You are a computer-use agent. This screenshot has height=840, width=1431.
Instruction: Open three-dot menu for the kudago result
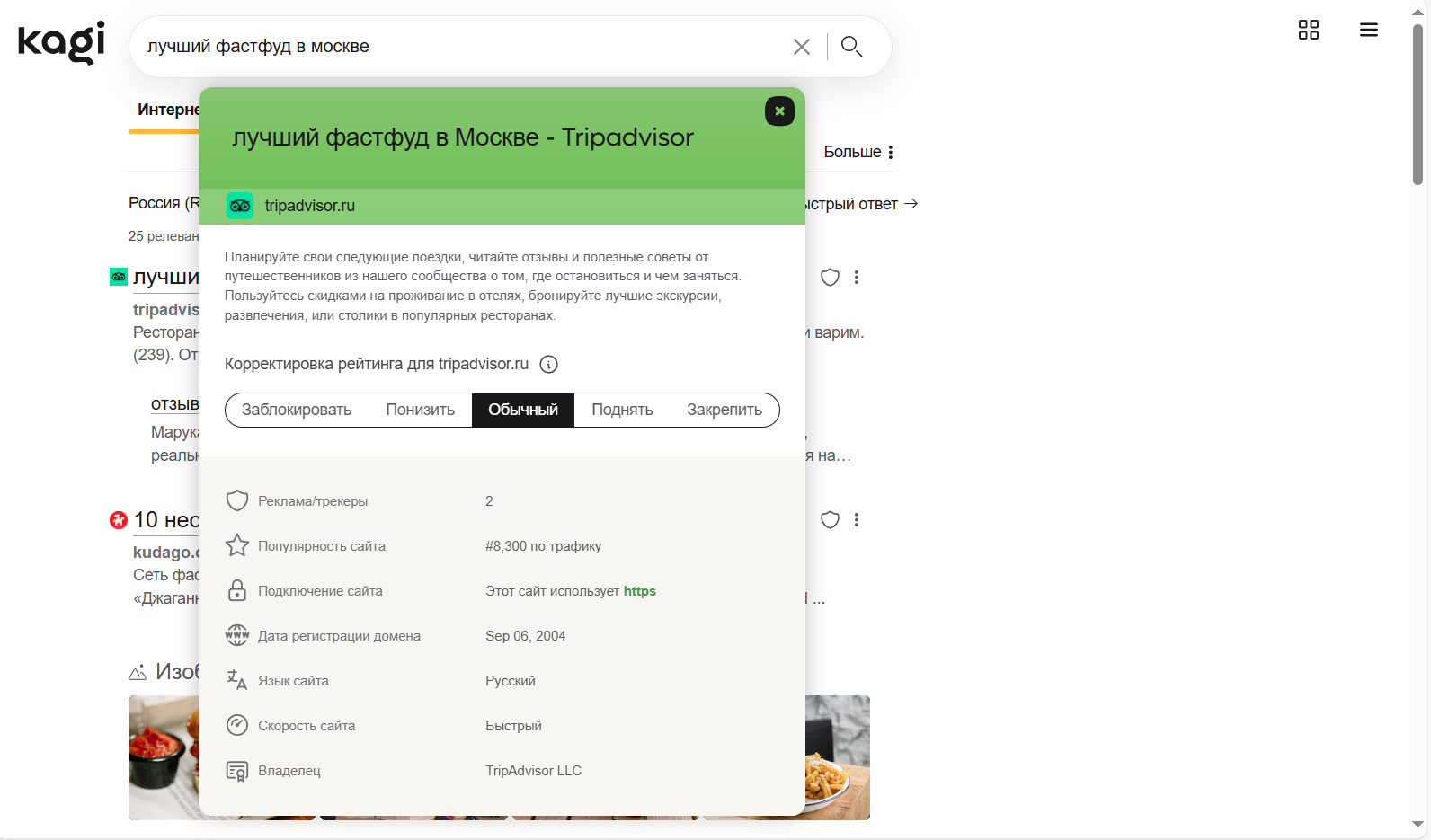point(857,520)
